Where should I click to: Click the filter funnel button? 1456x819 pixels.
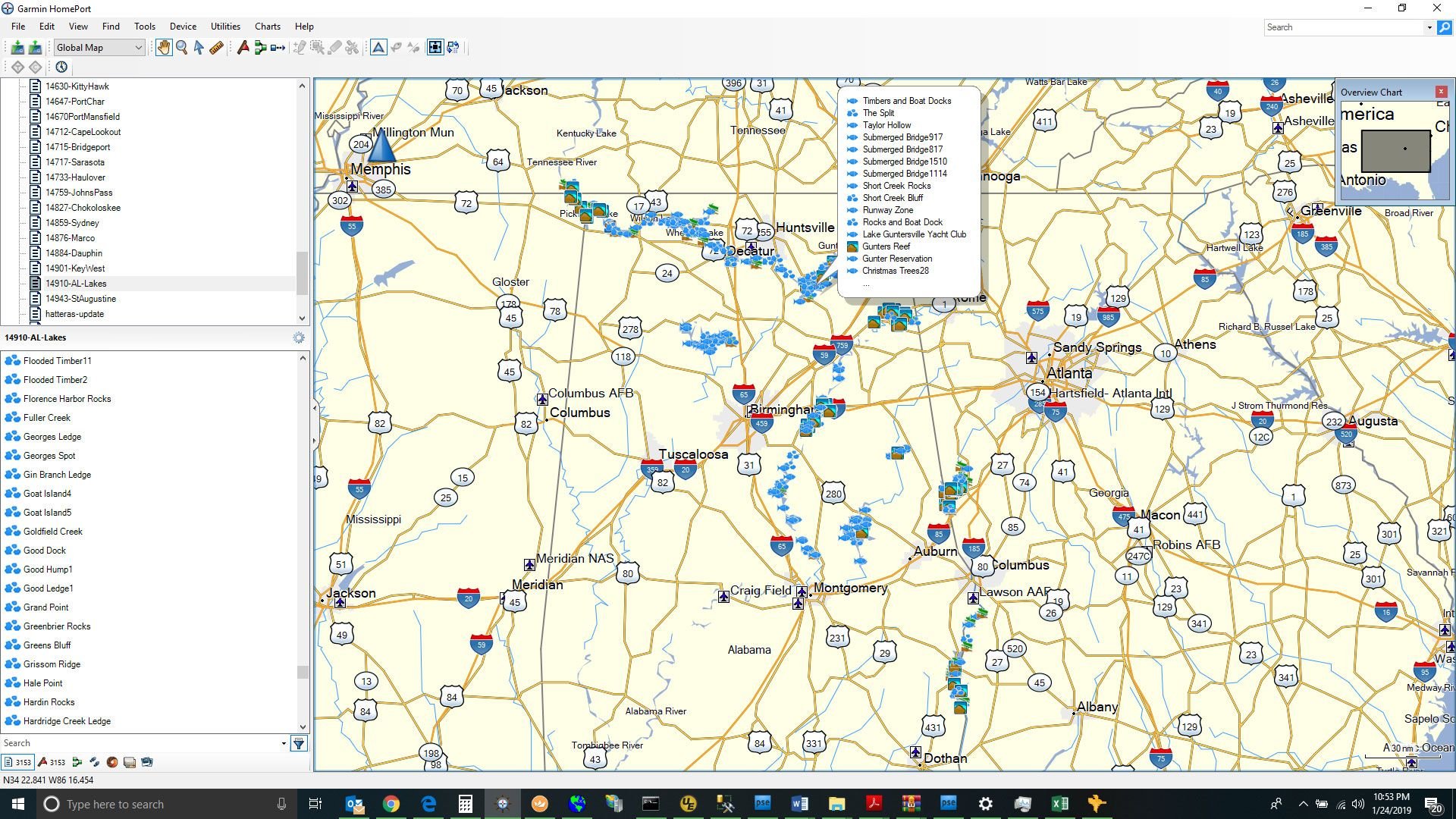tap(299, 744)
